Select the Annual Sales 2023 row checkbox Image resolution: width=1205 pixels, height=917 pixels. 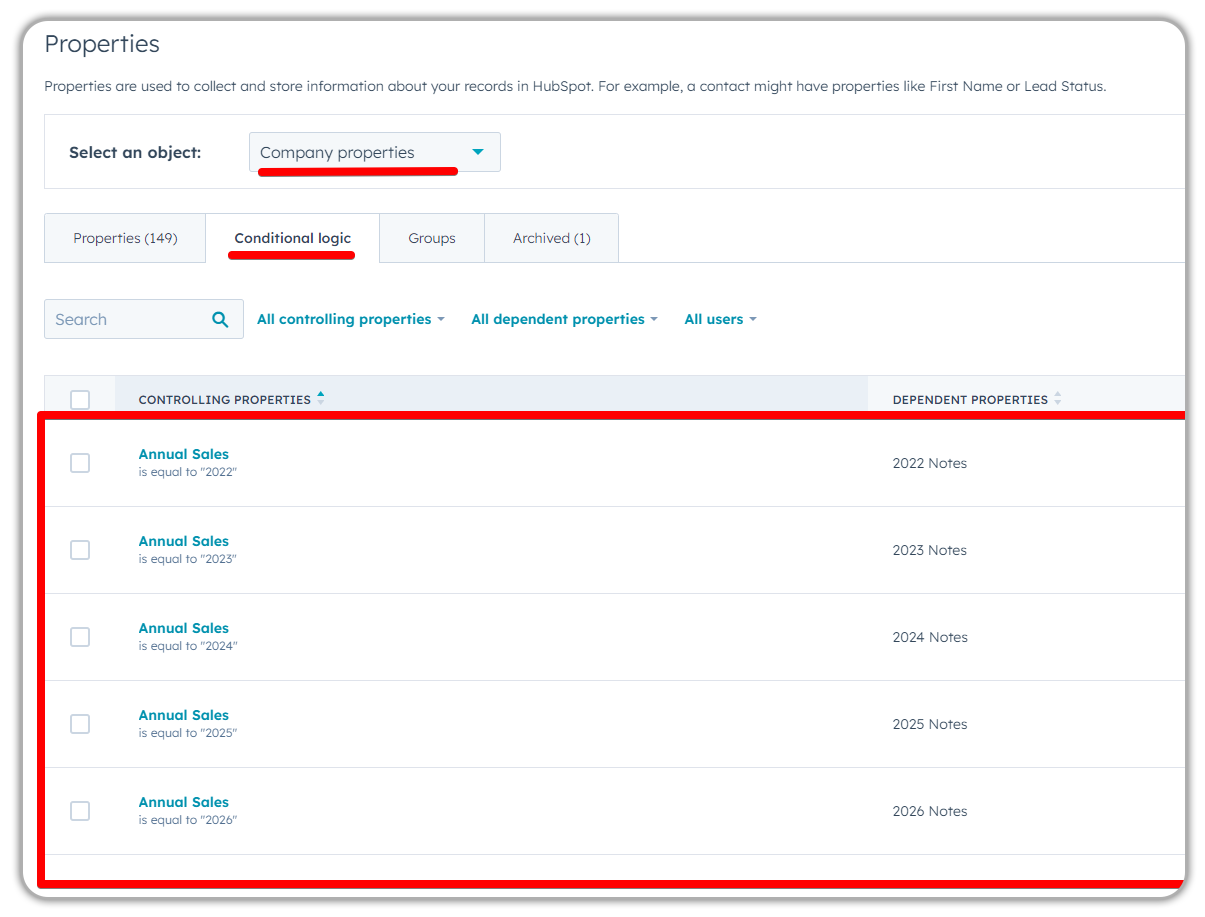pyautogui.click(x=80, y=550)
